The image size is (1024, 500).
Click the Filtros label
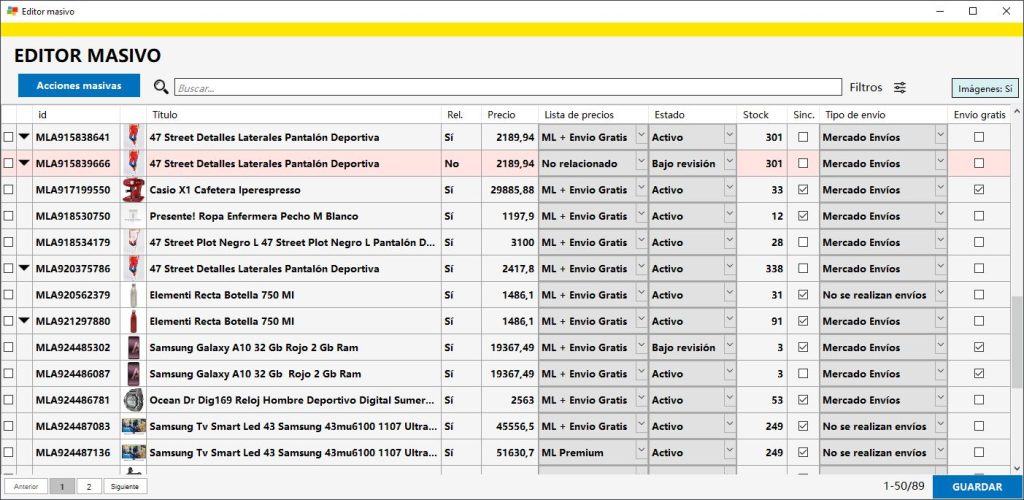coord(866,87)
